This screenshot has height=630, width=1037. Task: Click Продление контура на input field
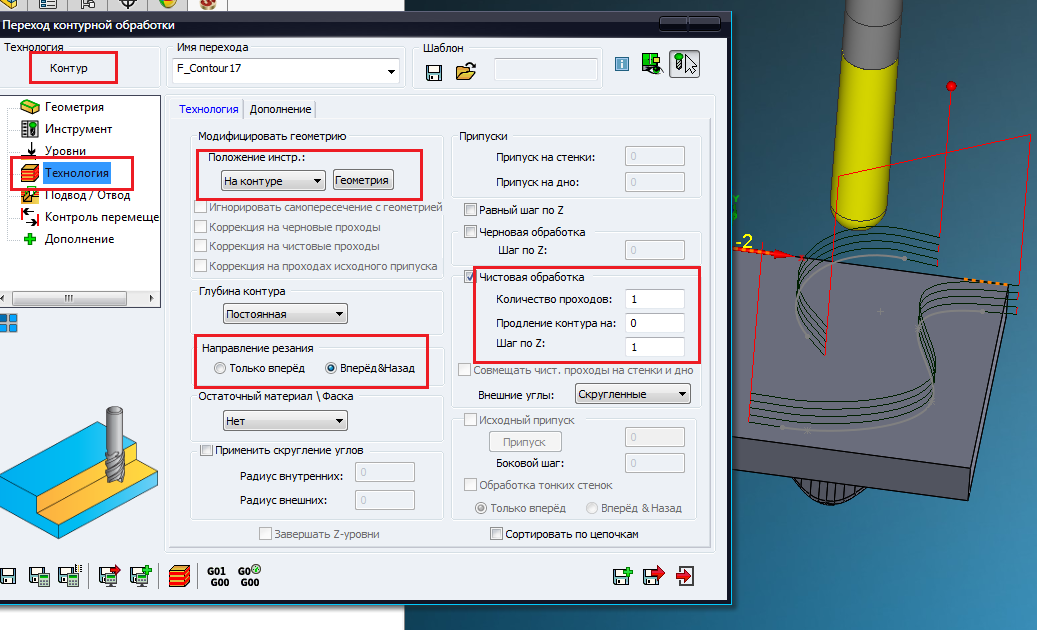click(655, 323)
